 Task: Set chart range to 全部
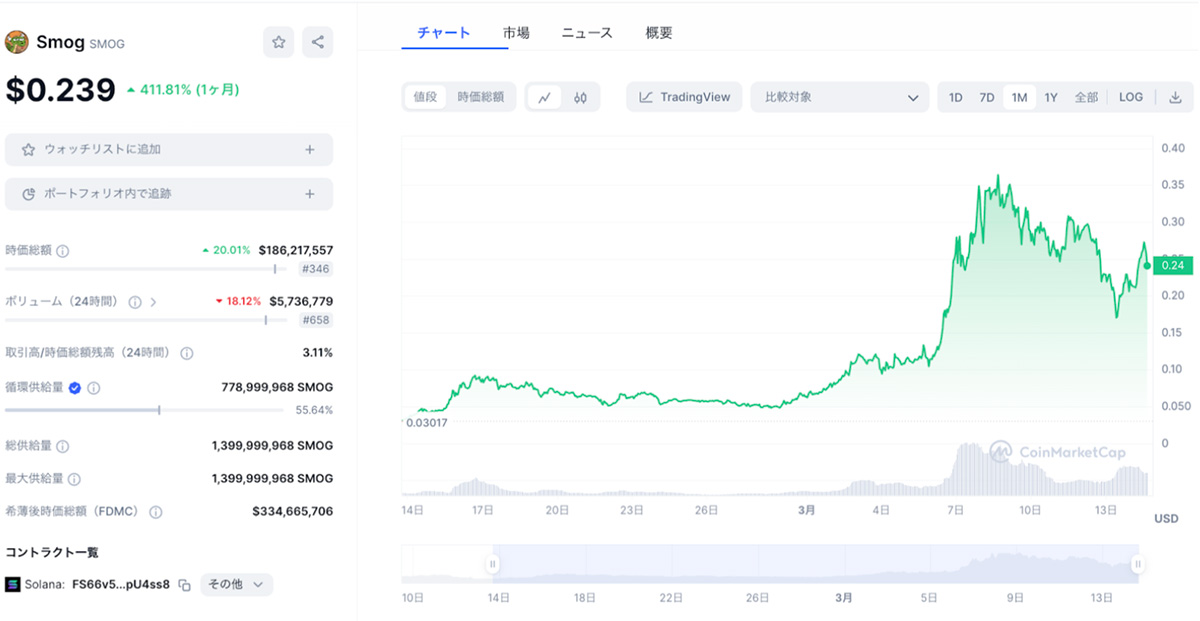click(1086, 97)
